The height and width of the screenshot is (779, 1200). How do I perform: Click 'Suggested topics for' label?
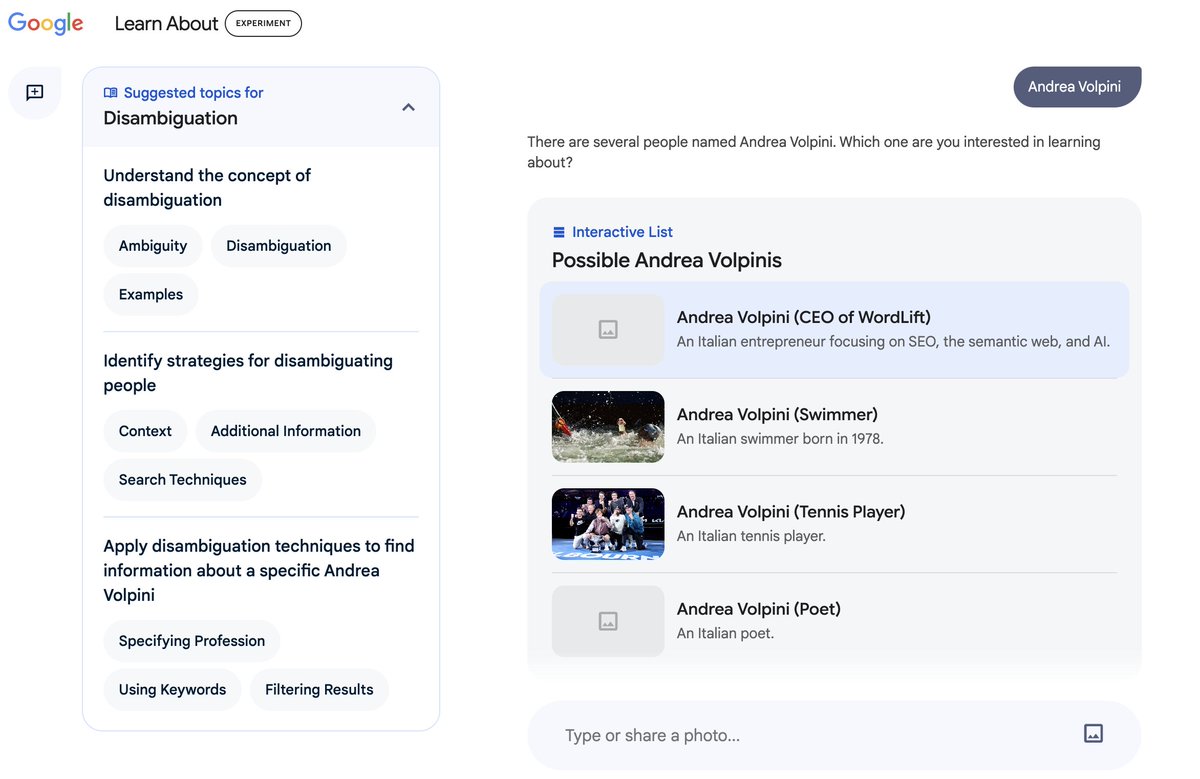click(x=194, y=93)
